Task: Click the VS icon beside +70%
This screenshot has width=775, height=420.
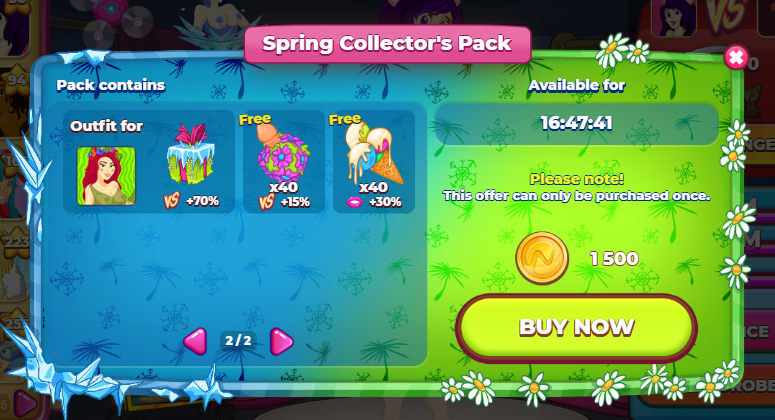Action: click(171, 201)
